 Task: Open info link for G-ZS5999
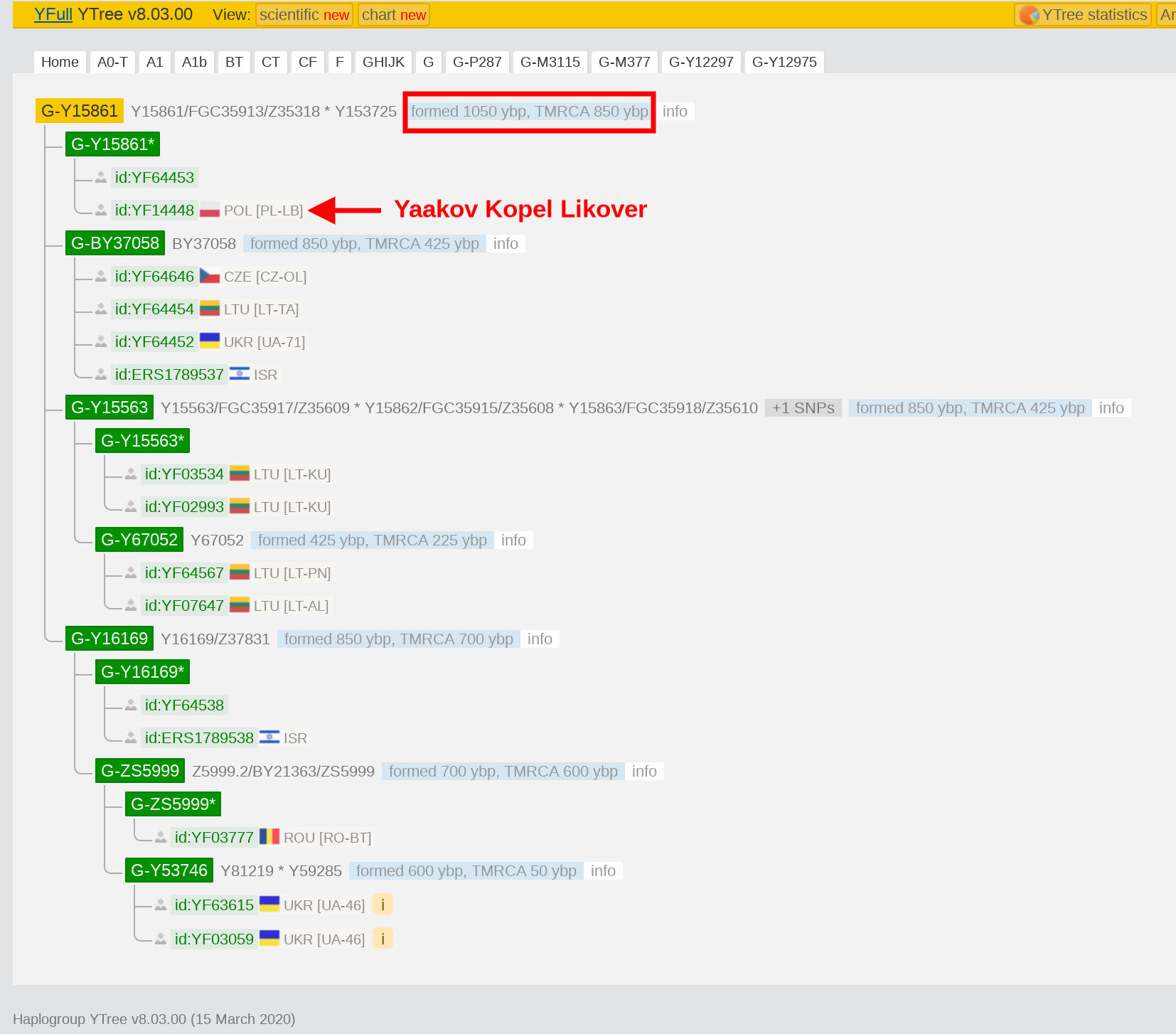click(644, 772)
